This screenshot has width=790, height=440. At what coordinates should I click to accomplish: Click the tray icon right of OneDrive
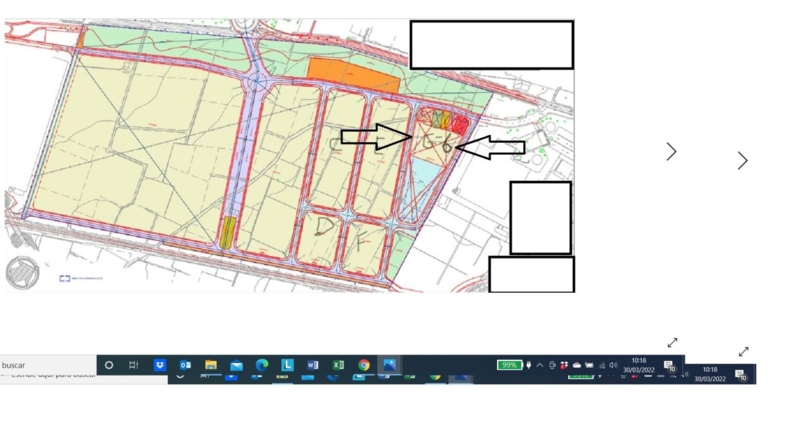tap(589, 365)
